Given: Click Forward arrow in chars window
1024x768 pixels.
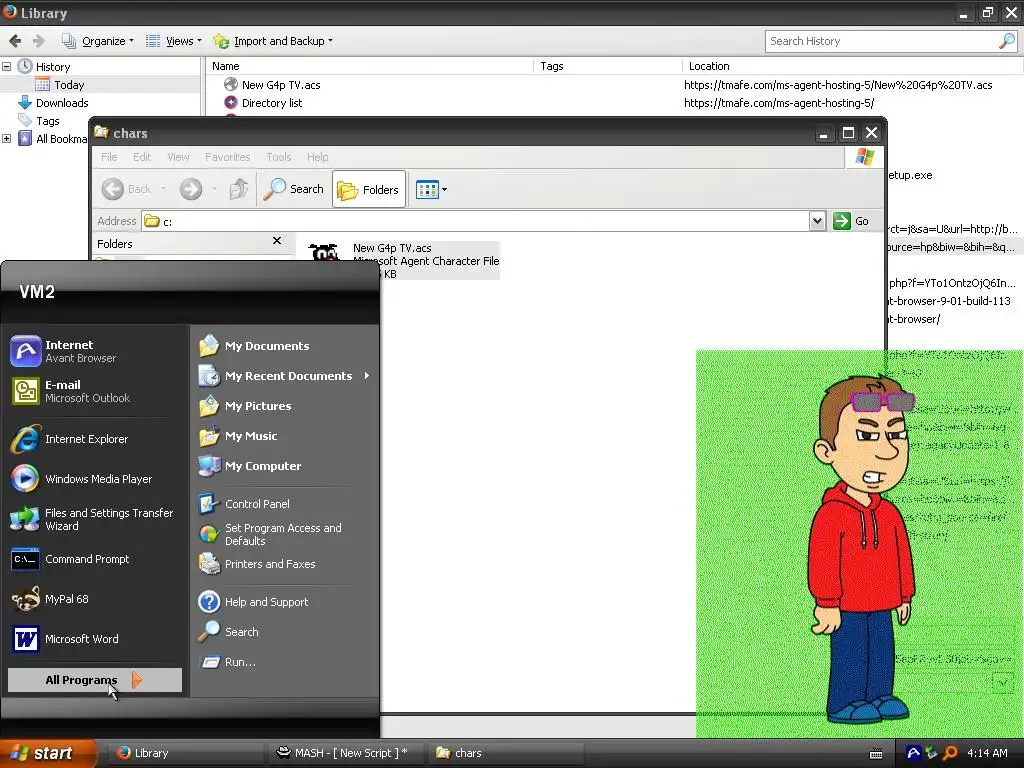Looking at the screenshot, I should point(191,189).
